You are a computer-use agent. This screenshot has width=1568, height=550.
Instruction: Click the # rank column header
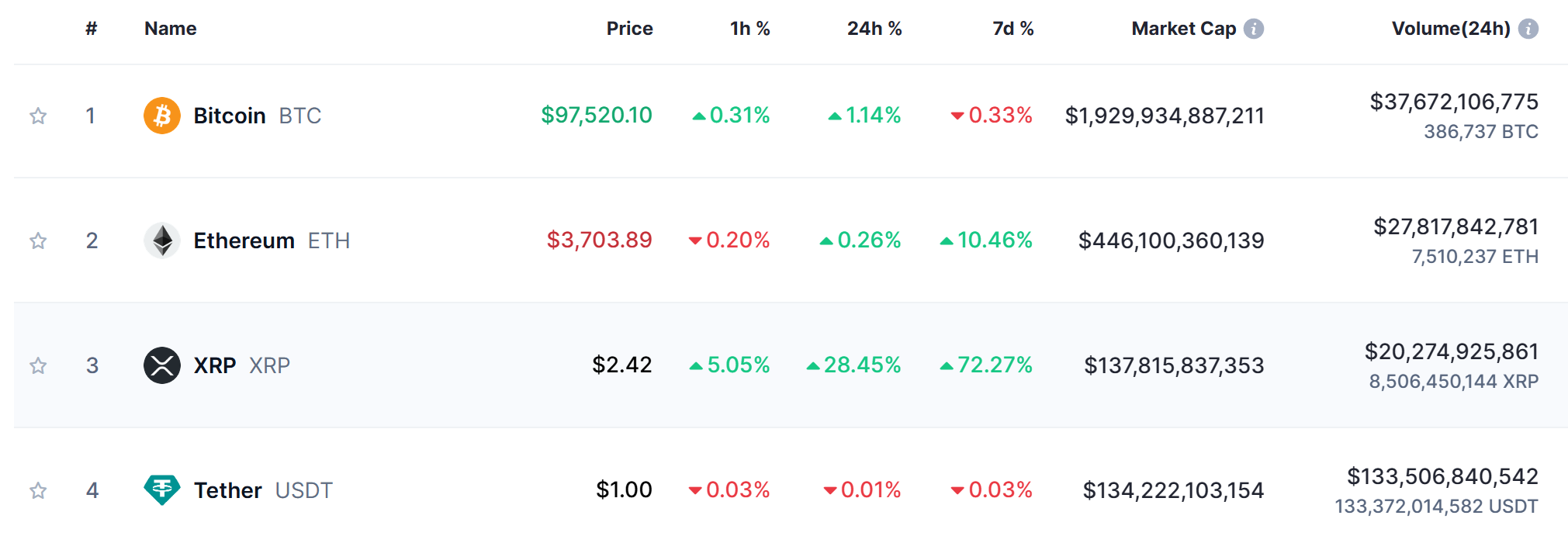[x=91, y=28]
